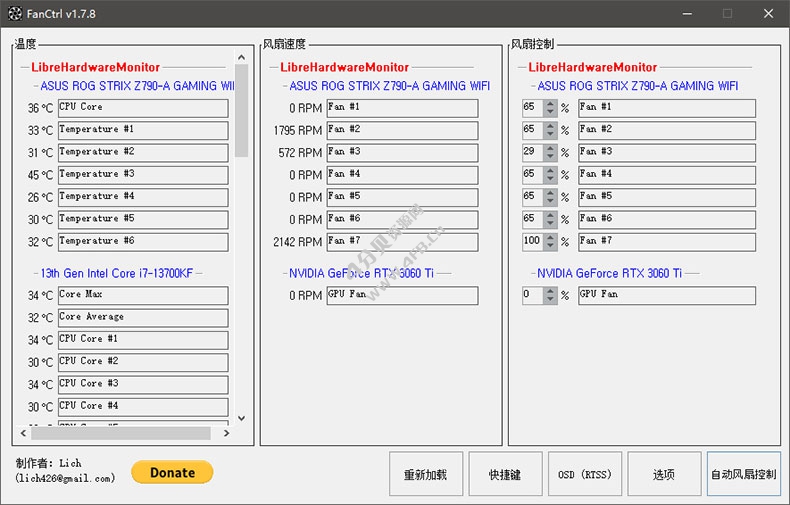The image size is (790, 505).
Task: Click NVIDIA GeForce RTX 3060 Ti heading in fan speed panel
Action: 361,273
